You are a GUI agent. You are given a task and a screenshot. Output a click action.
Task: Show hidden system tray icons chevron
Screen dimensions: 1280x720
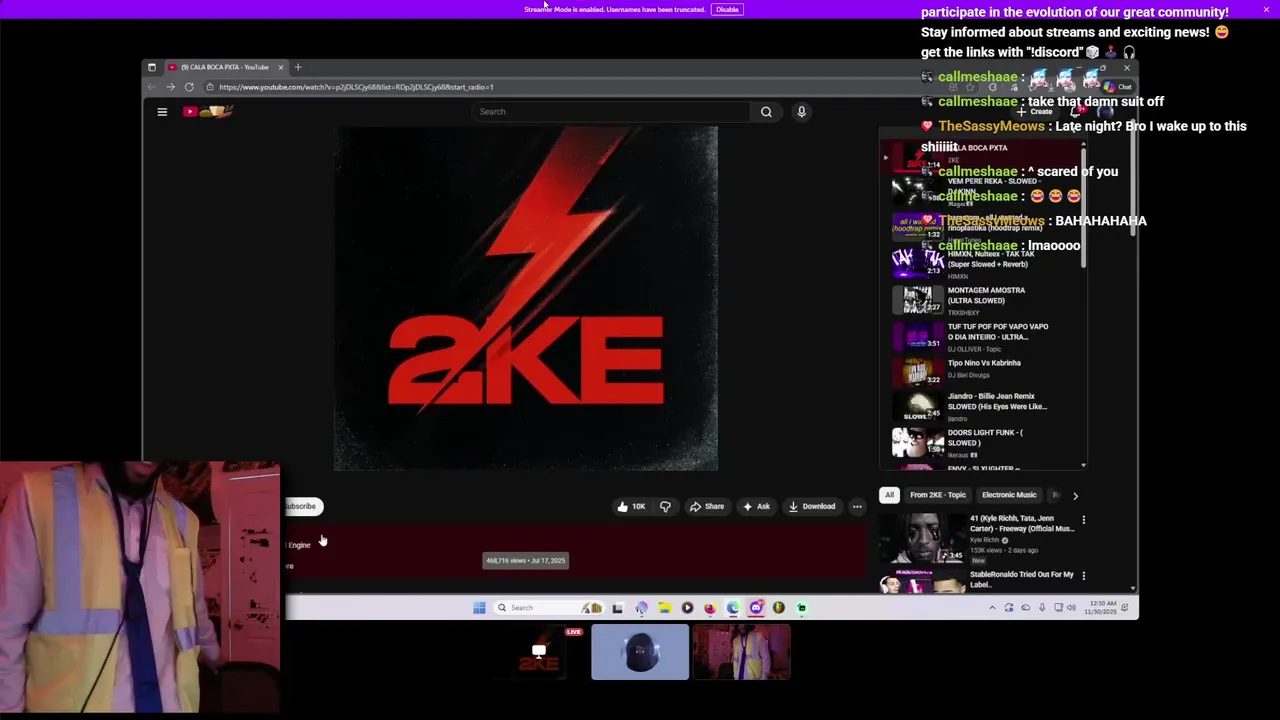coord(992,608)
